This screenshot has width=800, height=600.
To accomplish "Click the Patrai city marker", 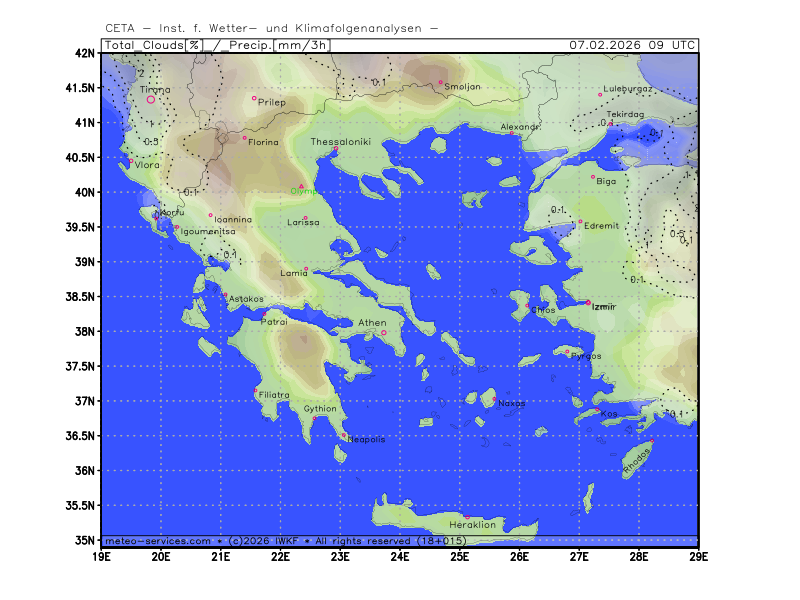I will point(264,312).
